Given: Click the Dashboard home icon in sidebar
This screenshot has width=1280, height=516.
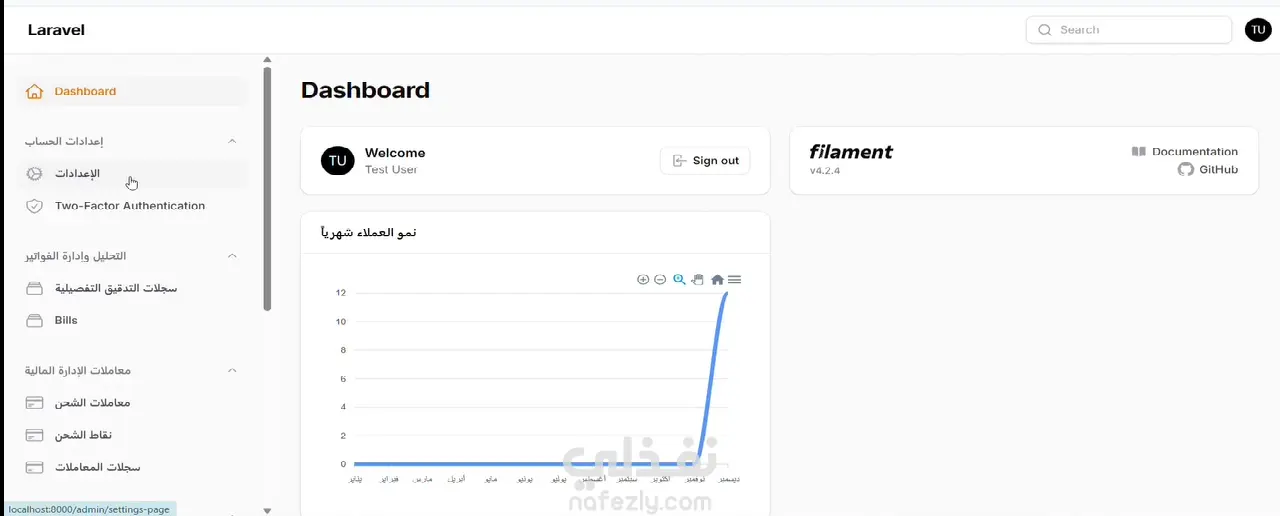Looking at the screenshot, I should 34,91.
